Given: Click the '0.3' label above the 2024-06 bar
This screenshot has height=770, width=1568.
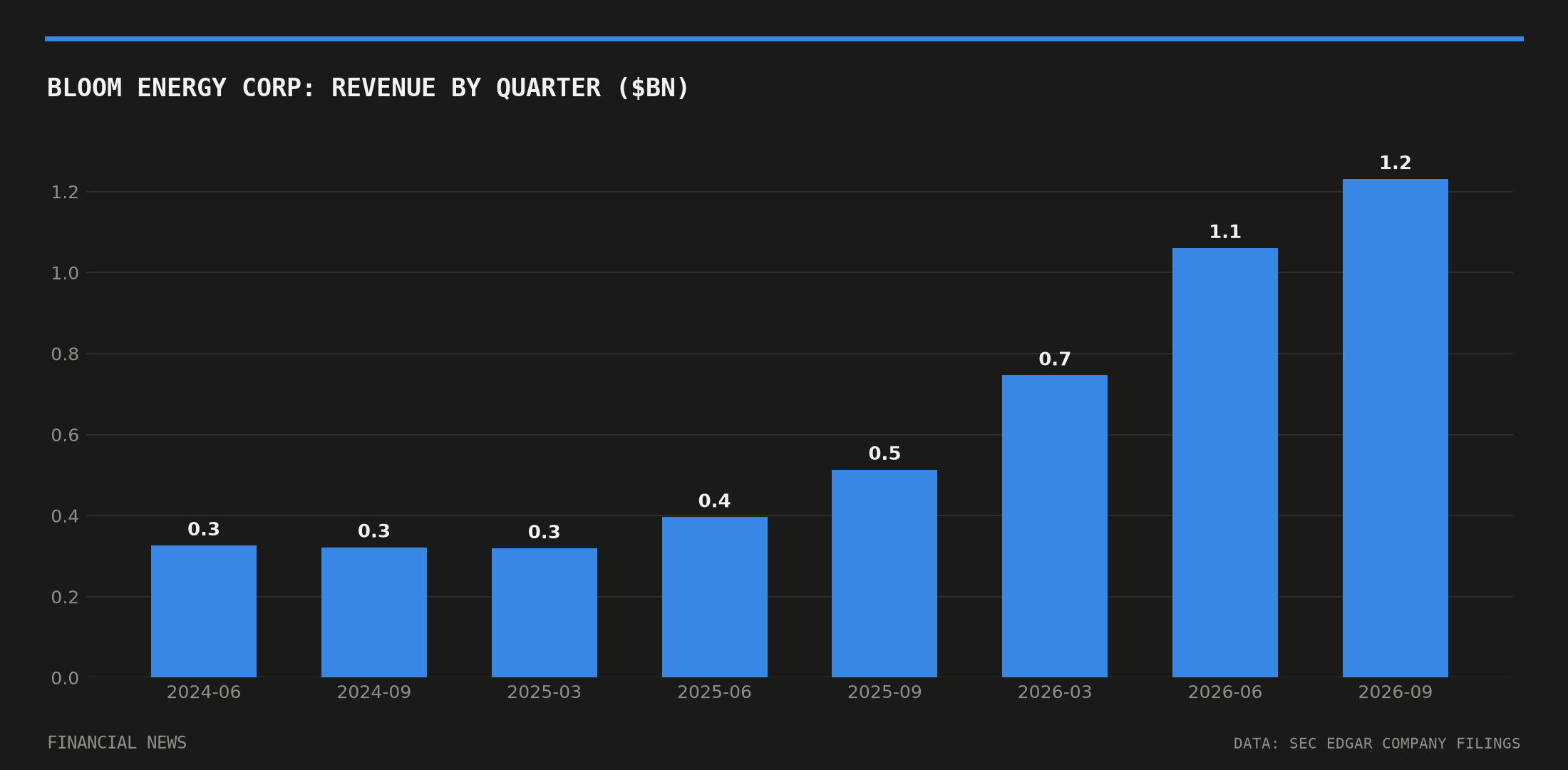Looking at the screenshot, I should [204, 529].
